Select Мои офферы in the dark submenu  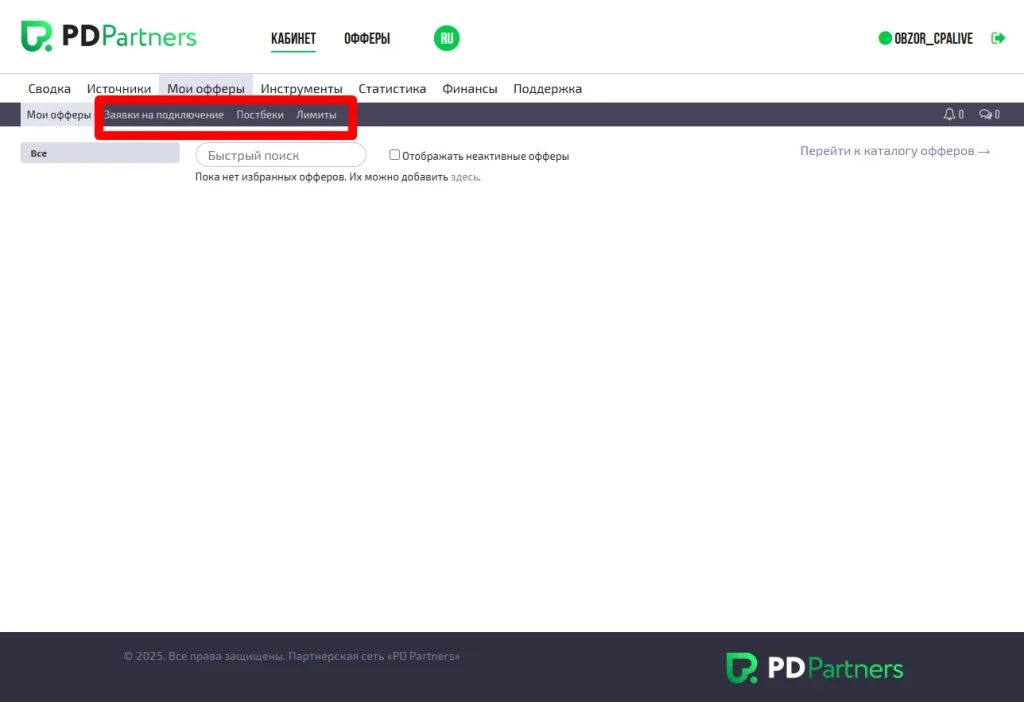[59, 114]
